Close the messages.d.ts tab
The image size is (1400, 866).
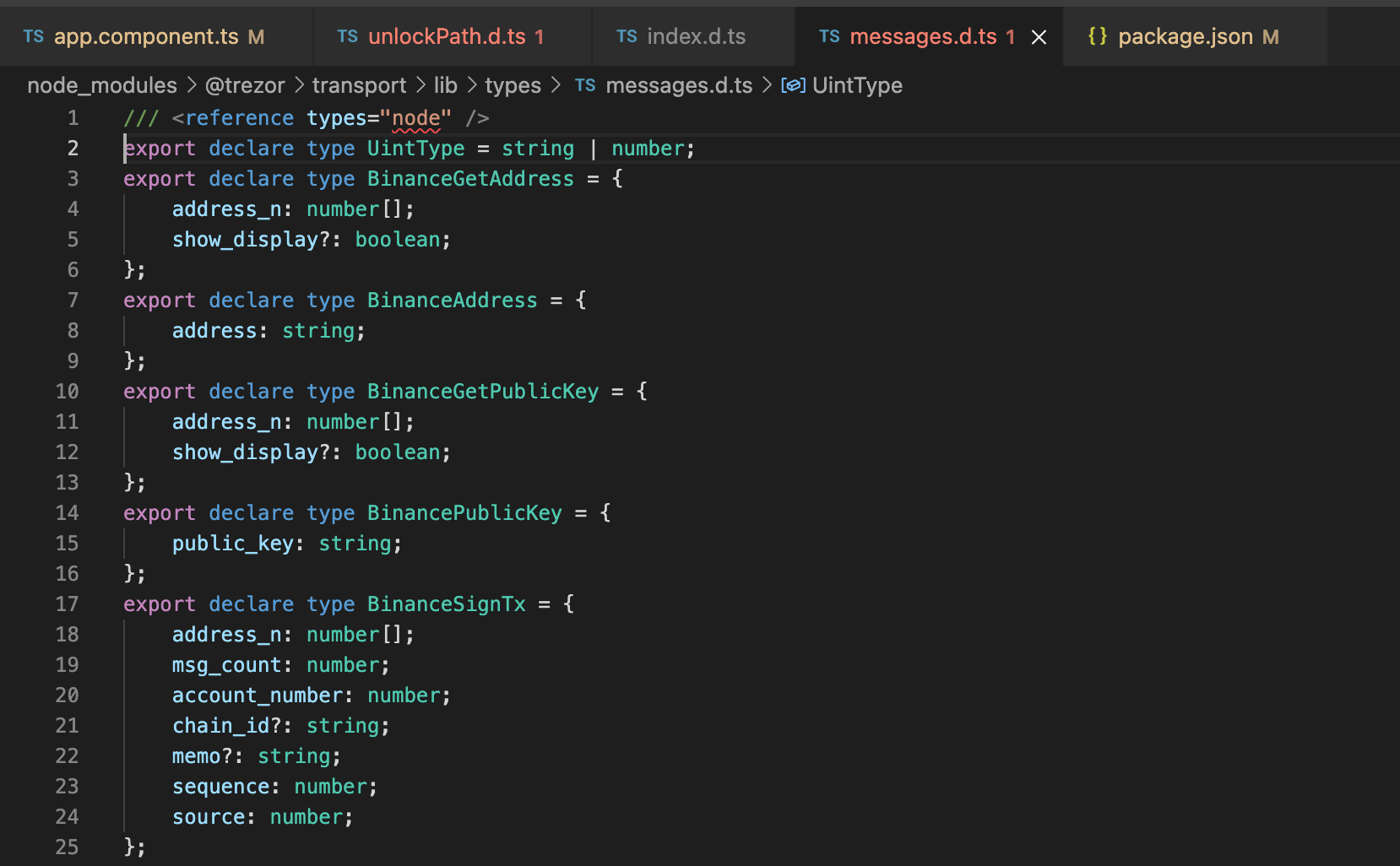click(x=1038, y=36)
